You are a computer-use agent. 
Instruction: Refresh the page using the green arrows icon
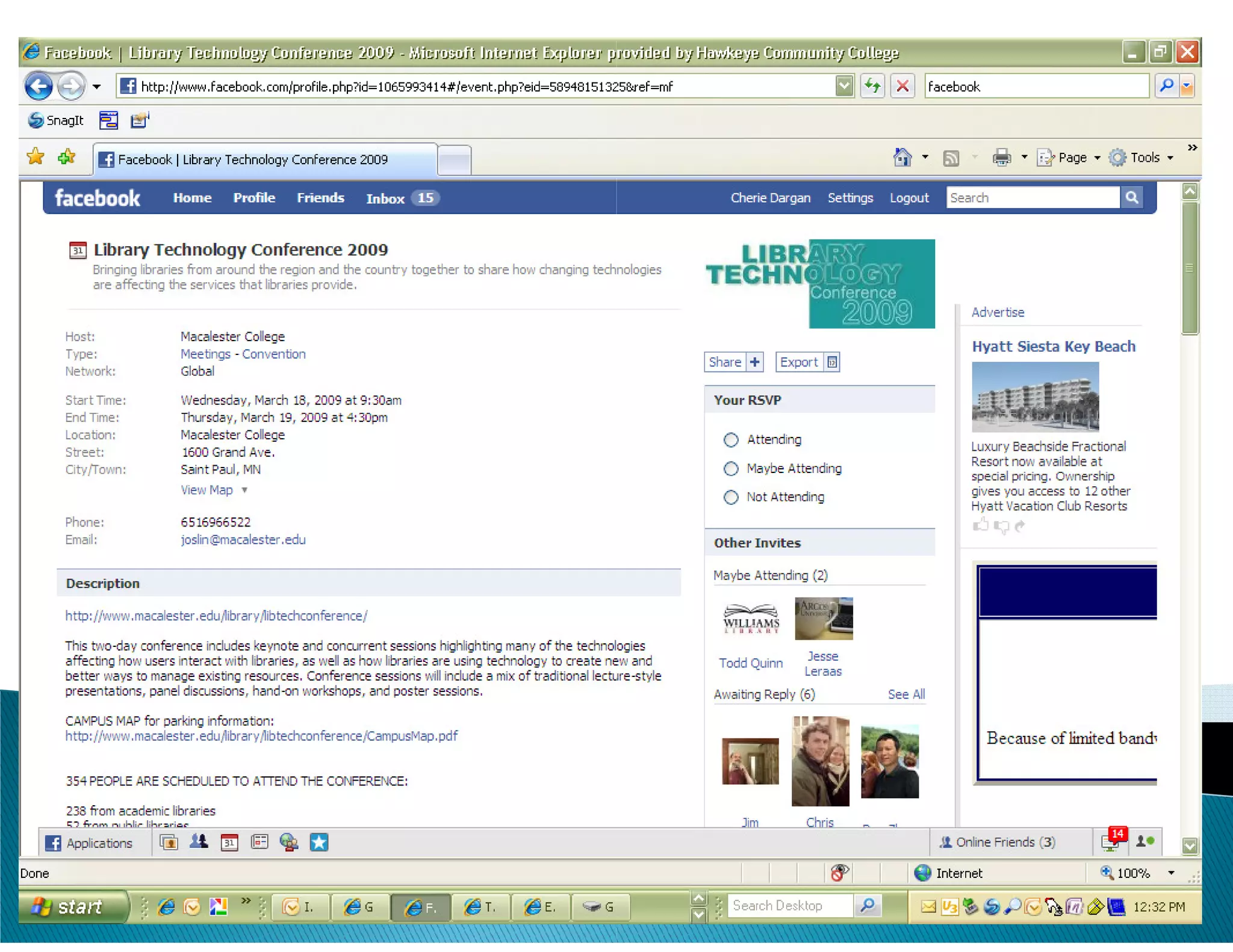(872, 86)
